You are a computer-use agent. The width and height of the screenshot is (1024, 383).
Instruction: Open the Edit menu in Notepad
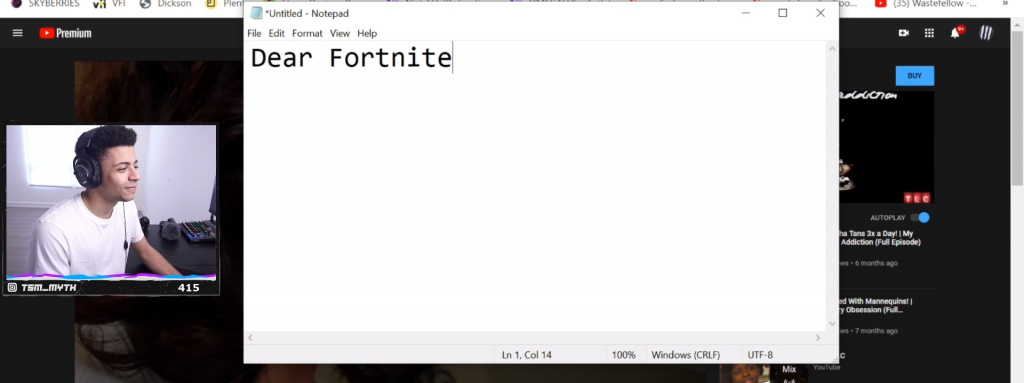coord(276,33)
